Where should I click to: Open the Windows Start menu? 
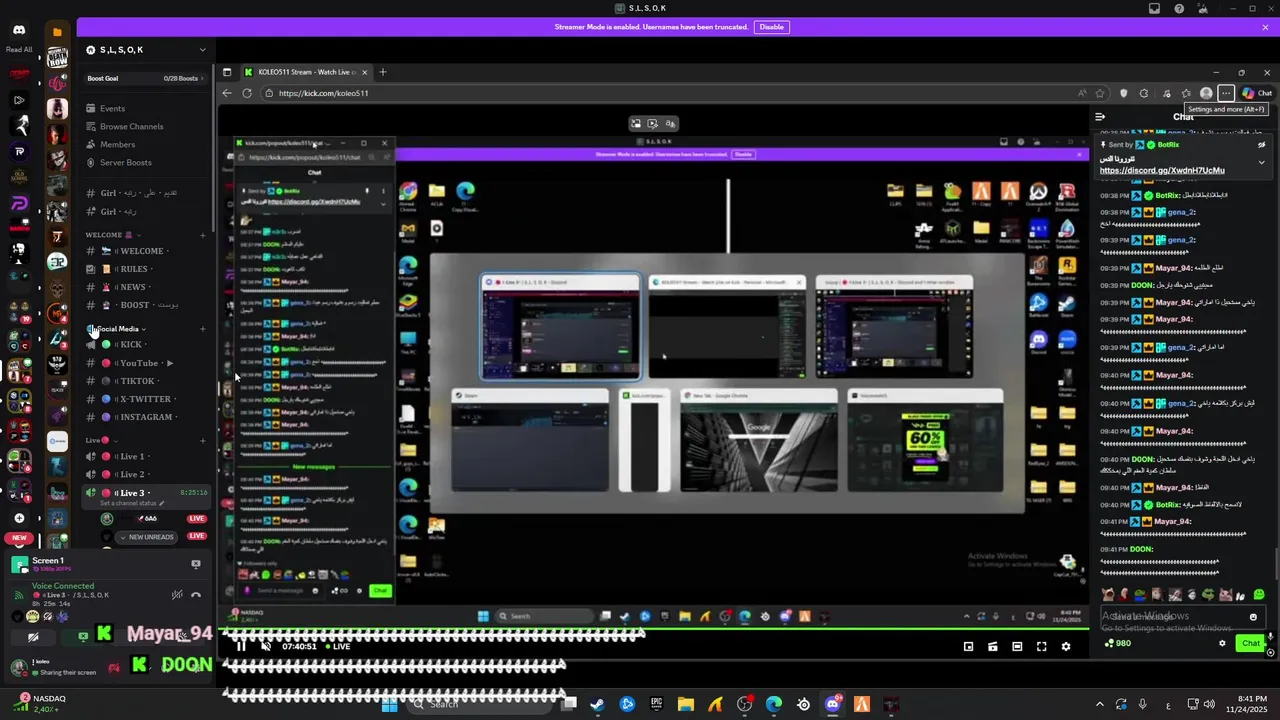pyautogui.click(x=390, y=704)
